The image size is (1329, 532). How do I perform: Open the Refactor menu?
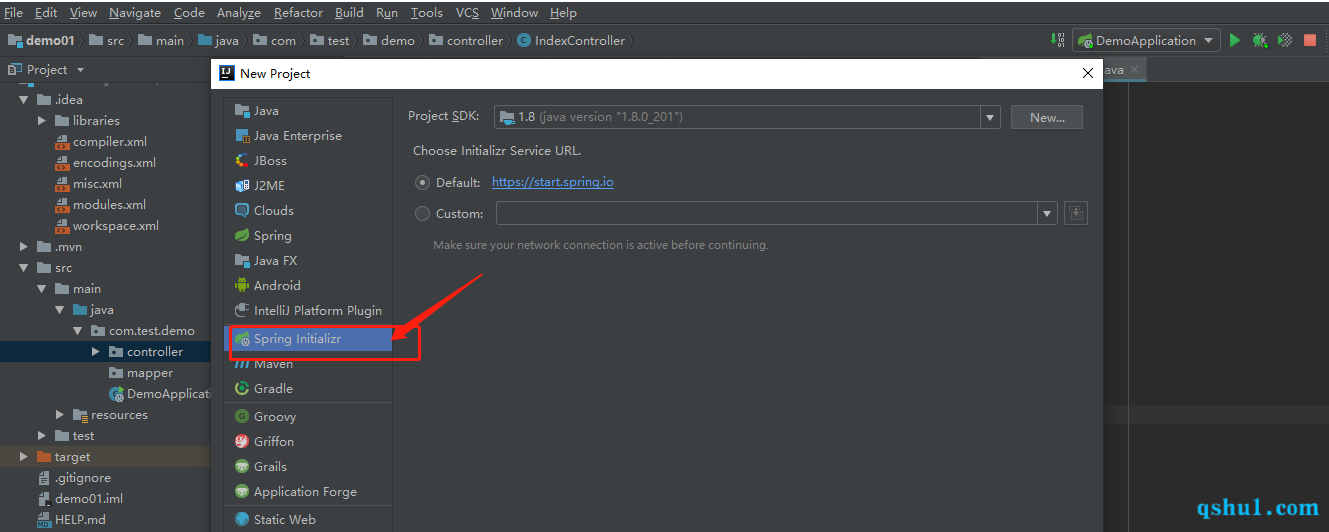[298, 13]
